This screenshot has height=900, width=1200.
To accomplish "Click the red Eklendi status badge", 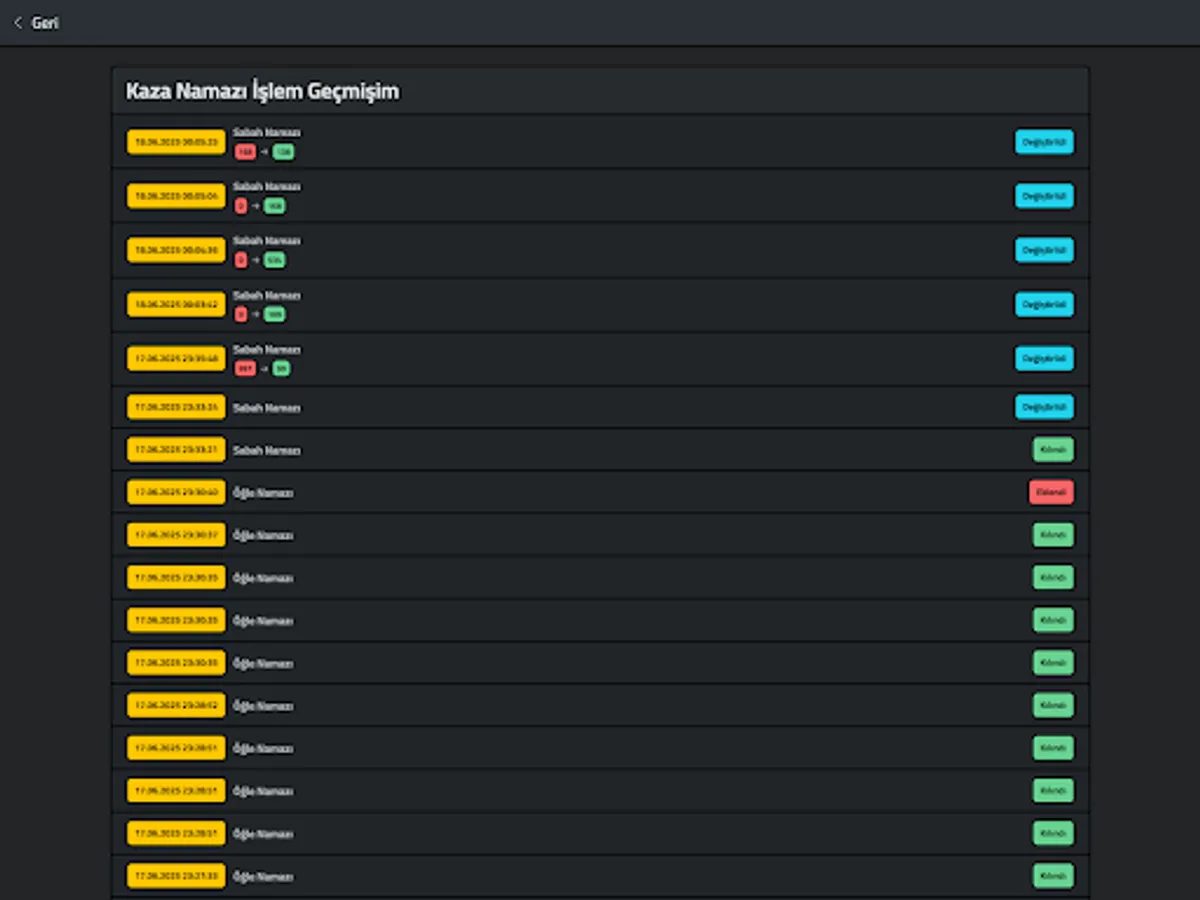I will click(1051, 491).
